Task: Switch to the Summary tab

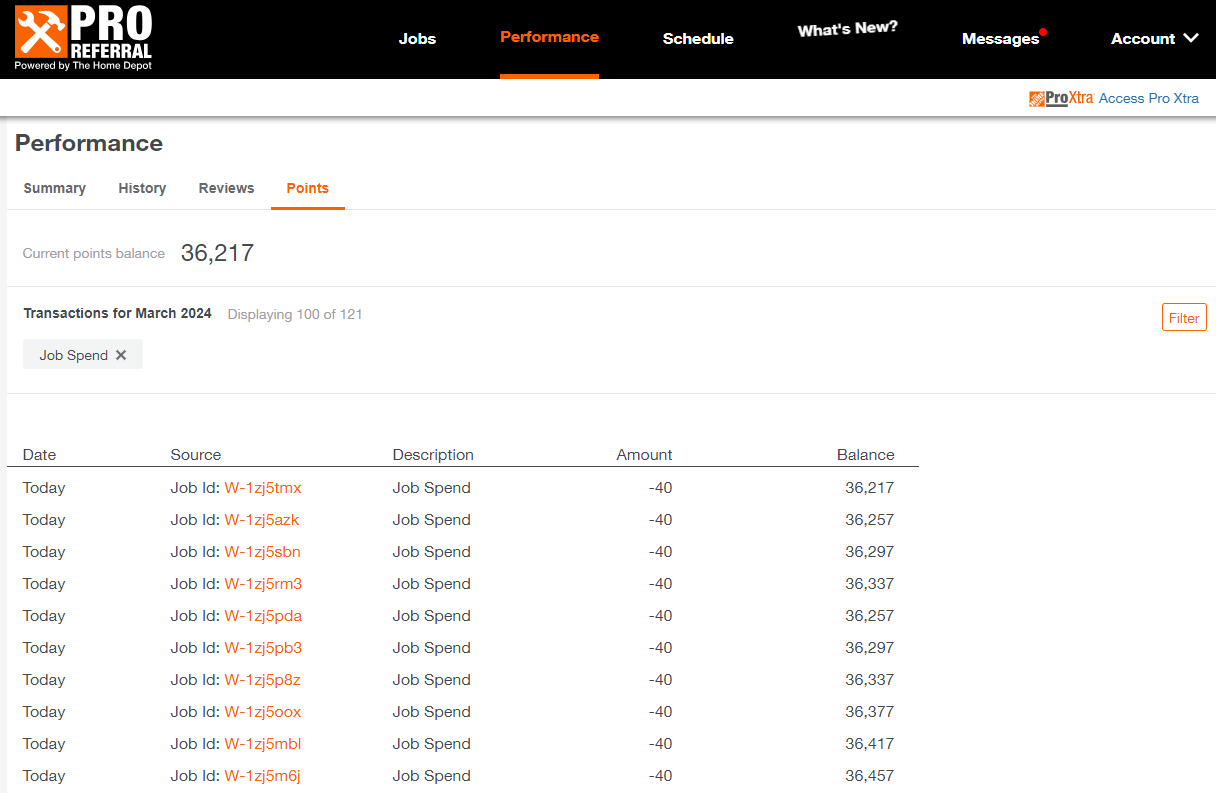Action: pyautogui.click(x=54, y=188)
